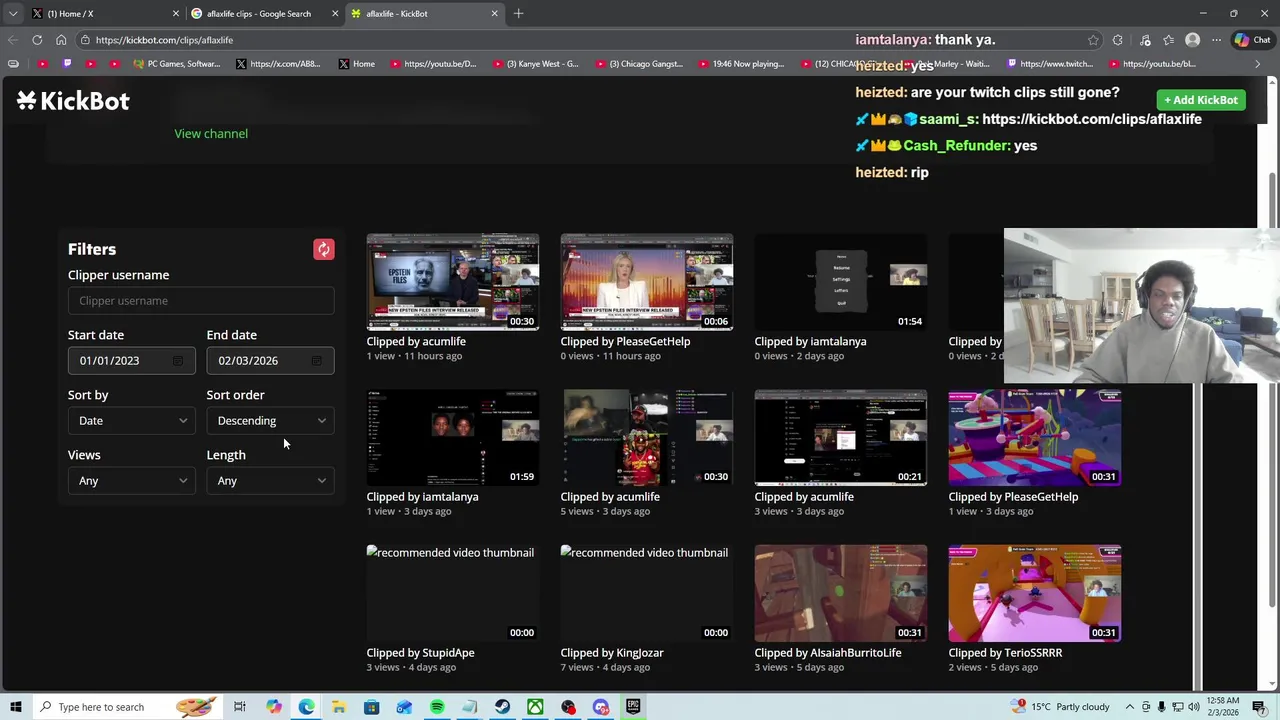Viewport: 1280px width, 720px height.
Task: Open Chicago Gangst... bookmark
Action: click(x=638, y=64)
